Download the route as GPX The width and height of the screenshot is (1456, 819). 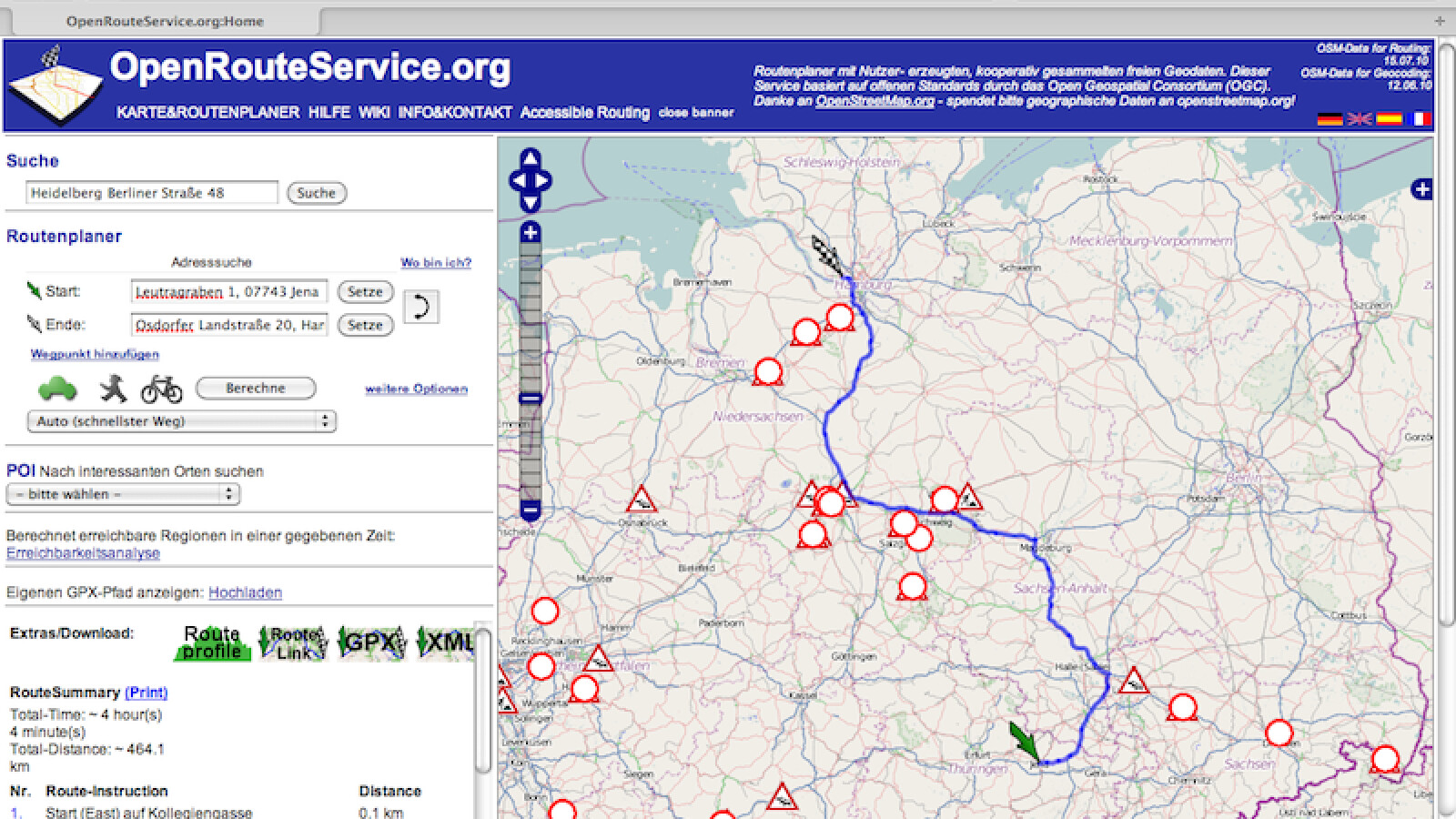coord(371,642)
